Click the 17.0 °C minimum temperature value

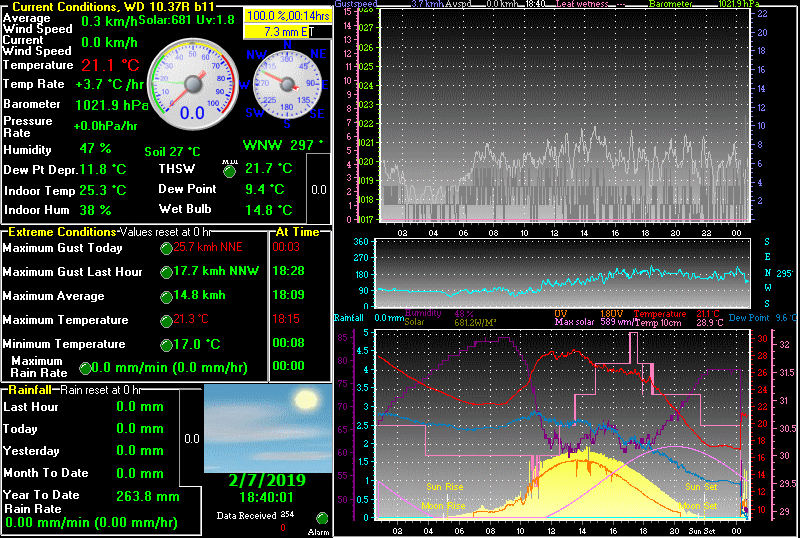pos(197,344)
